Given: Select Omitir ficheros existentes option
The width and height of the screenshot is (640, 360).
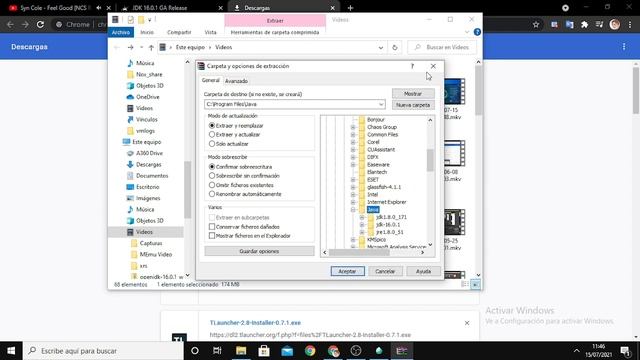Looking at the screenshot, I should coord(211,185).
